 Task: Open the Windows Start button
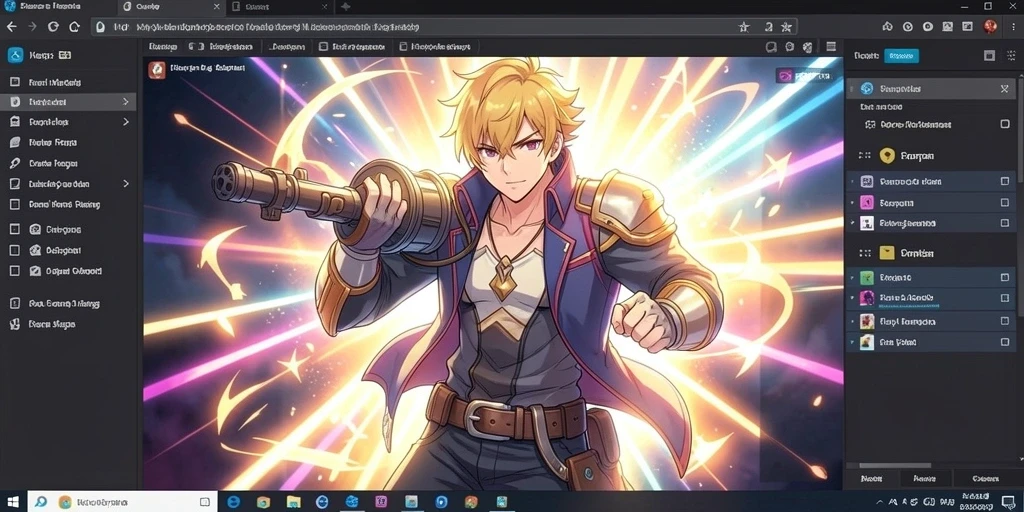(x=13, y=502)
